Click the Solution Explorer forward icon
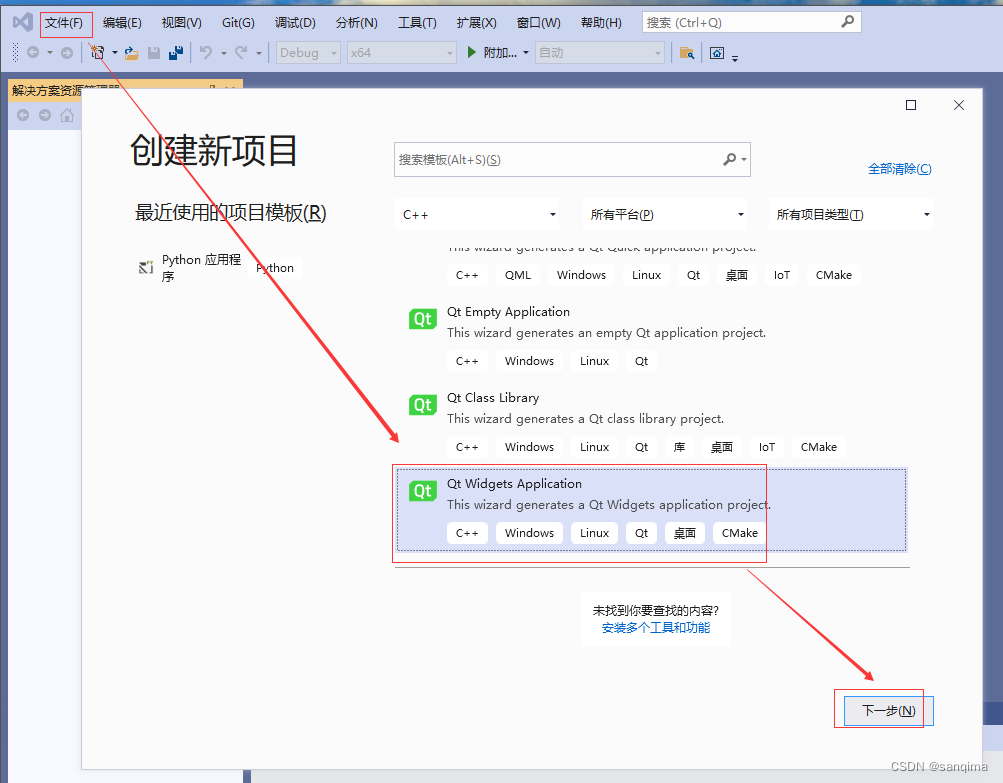The height and width of the screenshot is (783, 1003). click(x=45, y=115)
